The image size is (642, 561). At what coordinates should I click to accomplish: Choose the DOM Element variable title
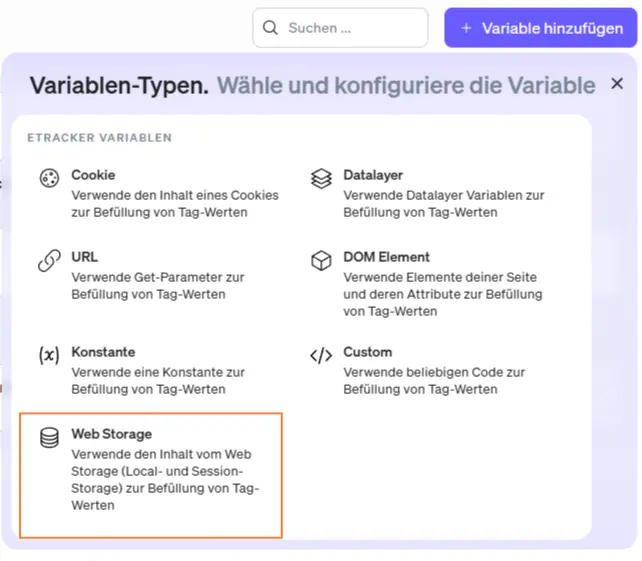tap(387, 257)
